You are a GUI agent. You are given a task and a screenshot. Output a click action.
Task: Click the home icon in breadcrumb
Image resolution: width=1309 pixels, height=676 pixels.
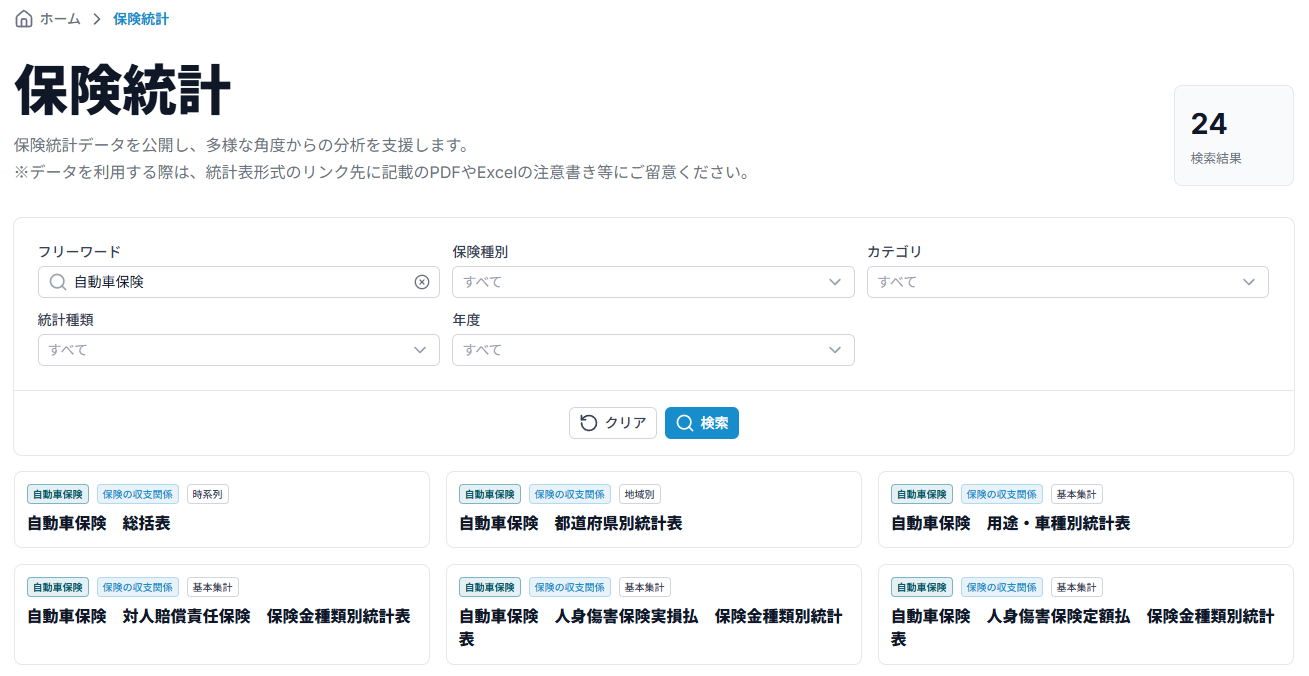(24, 19)
